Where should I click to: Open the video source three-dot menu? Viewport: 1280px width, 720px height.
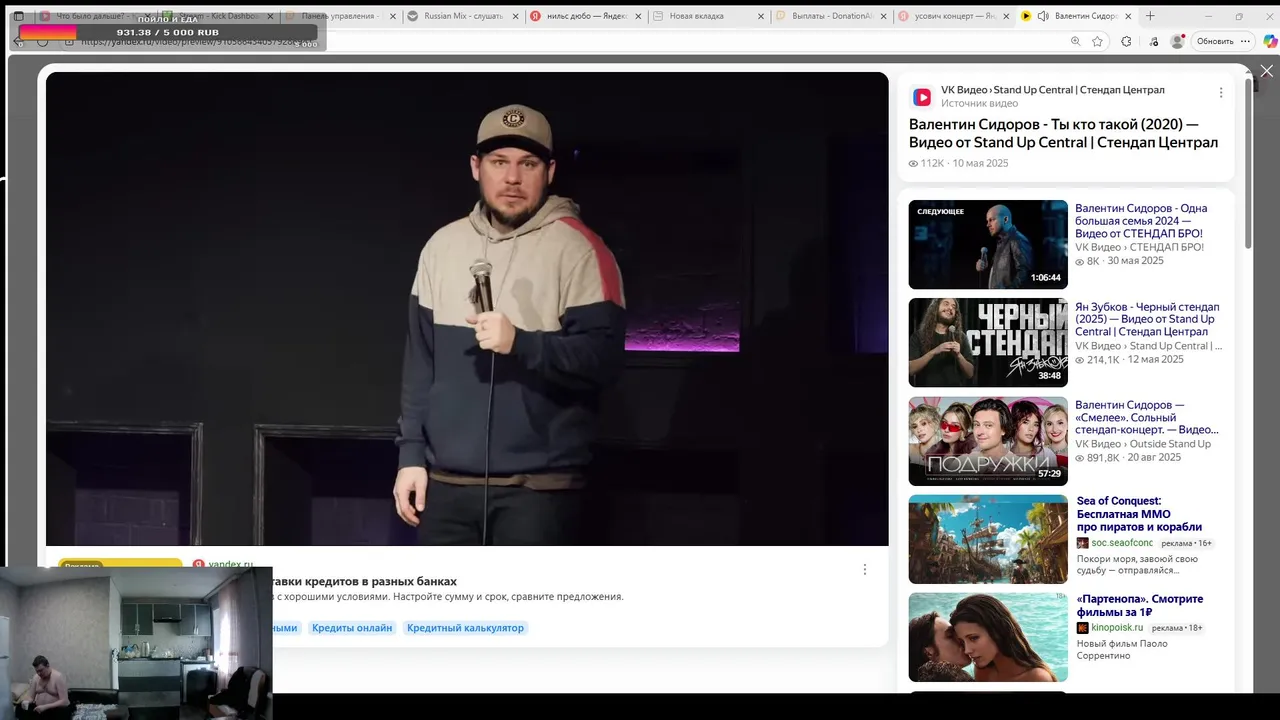tap(1220, 93)
